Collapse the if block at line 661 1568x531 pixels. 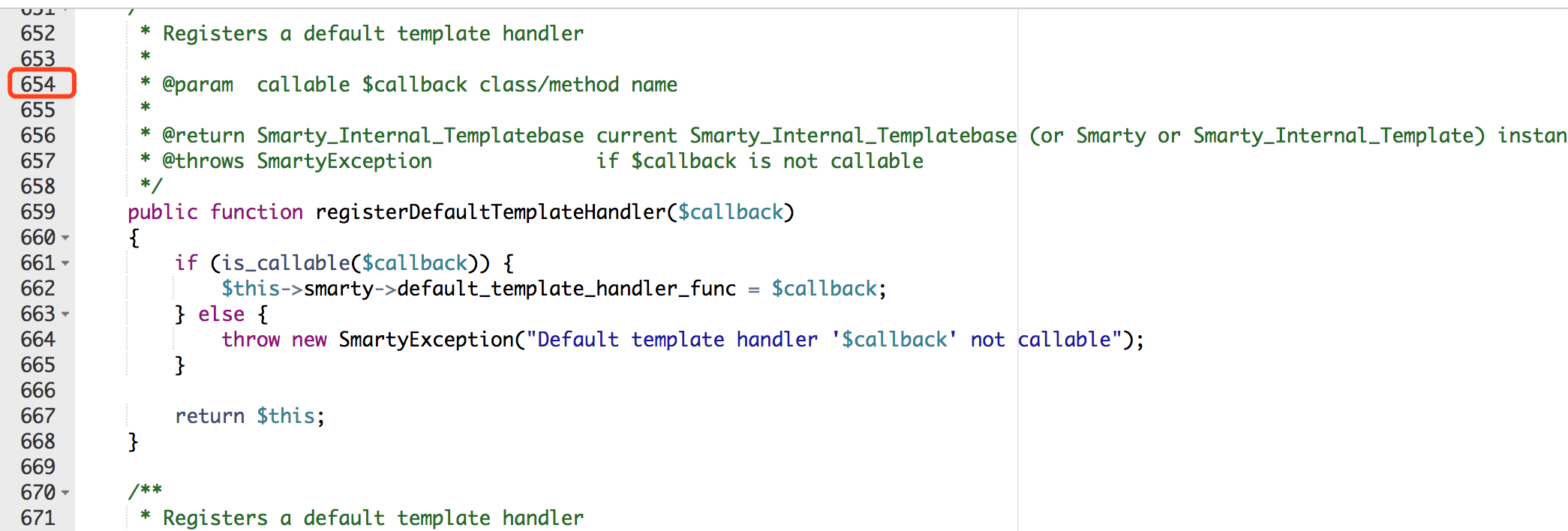[66, 263]
